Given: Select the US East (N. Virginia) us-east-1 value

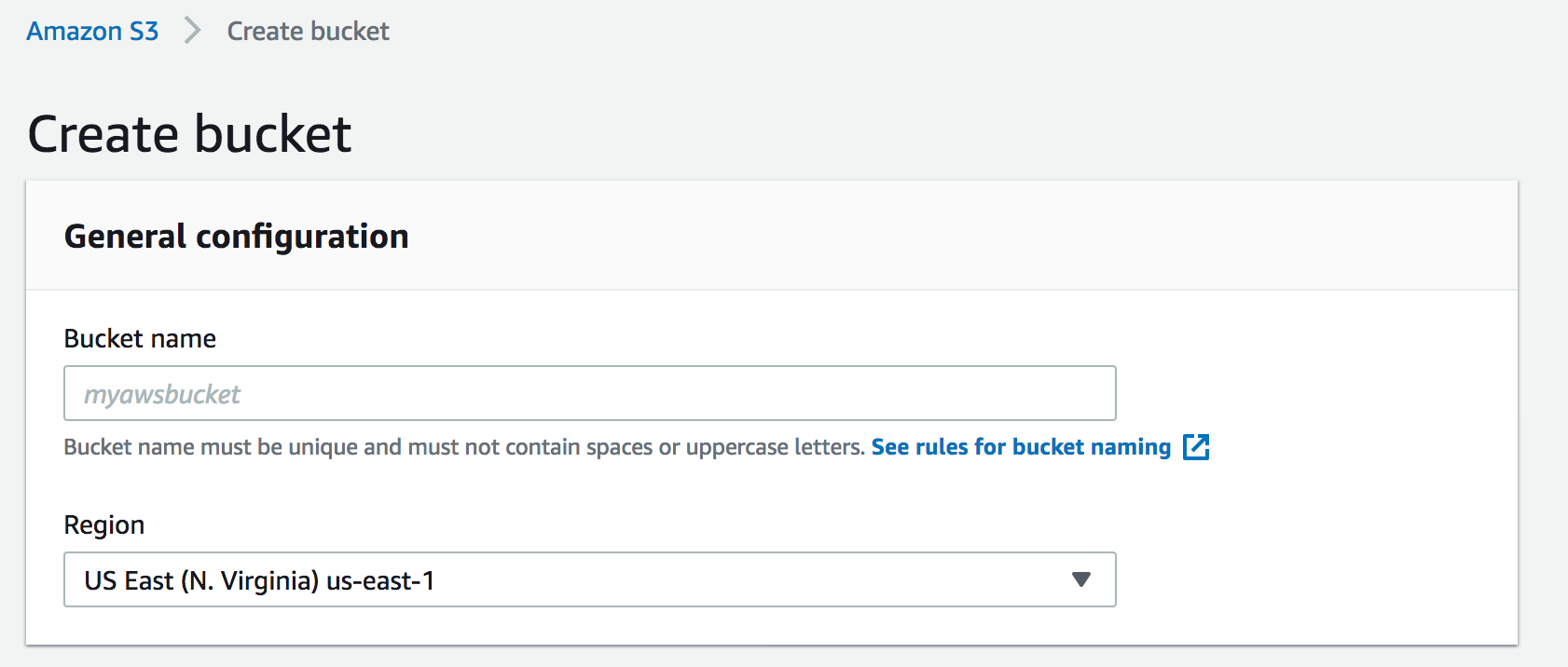Looking at the screenshot, I should click(x=259, y=581).
